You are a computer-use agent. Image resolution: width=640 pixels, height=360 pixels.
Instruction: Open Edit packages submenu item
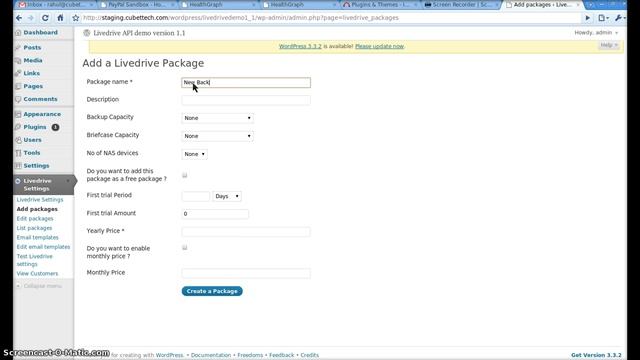35,219
